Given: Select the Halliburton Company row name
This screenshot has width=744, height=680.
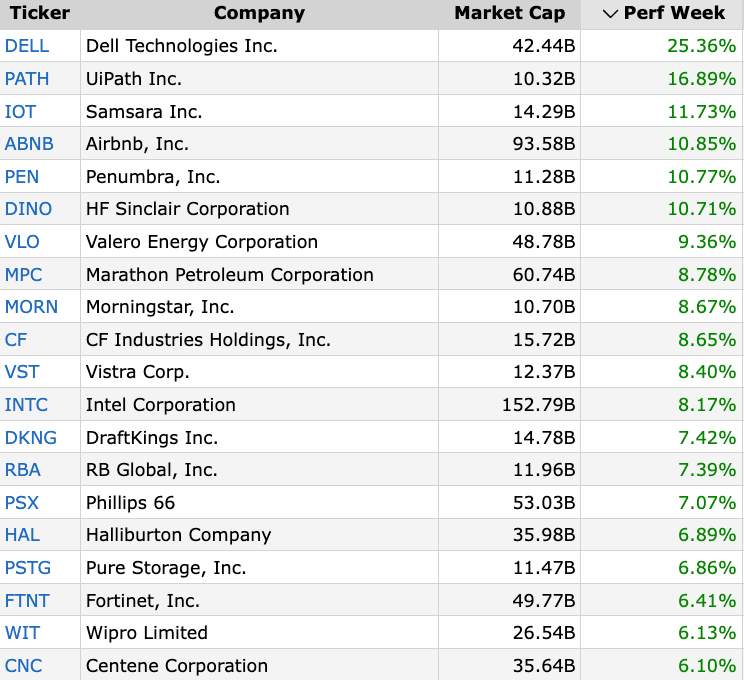Looking at the screenshot, I should tap(178, 535).
